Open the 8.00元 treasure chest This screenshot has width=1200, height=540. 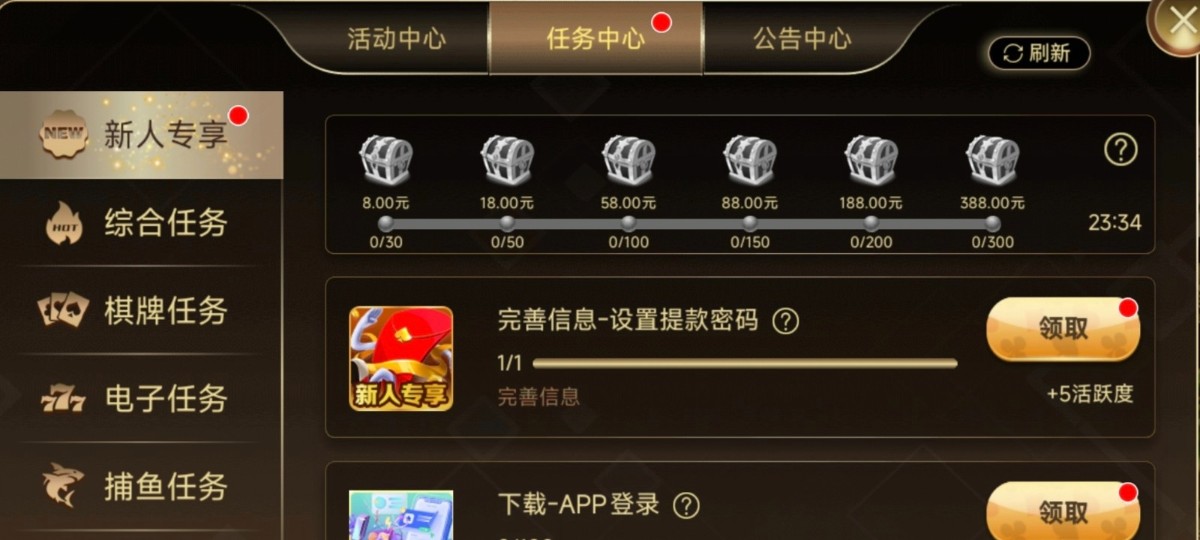(x=385, y=161)
